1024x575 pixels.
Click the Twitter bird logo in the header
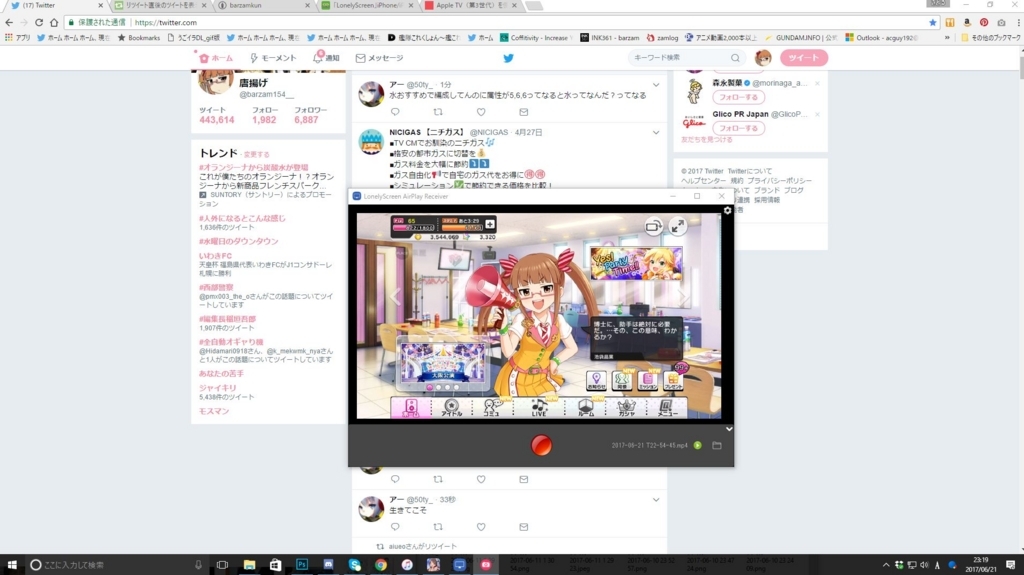[x=508, y=58]
